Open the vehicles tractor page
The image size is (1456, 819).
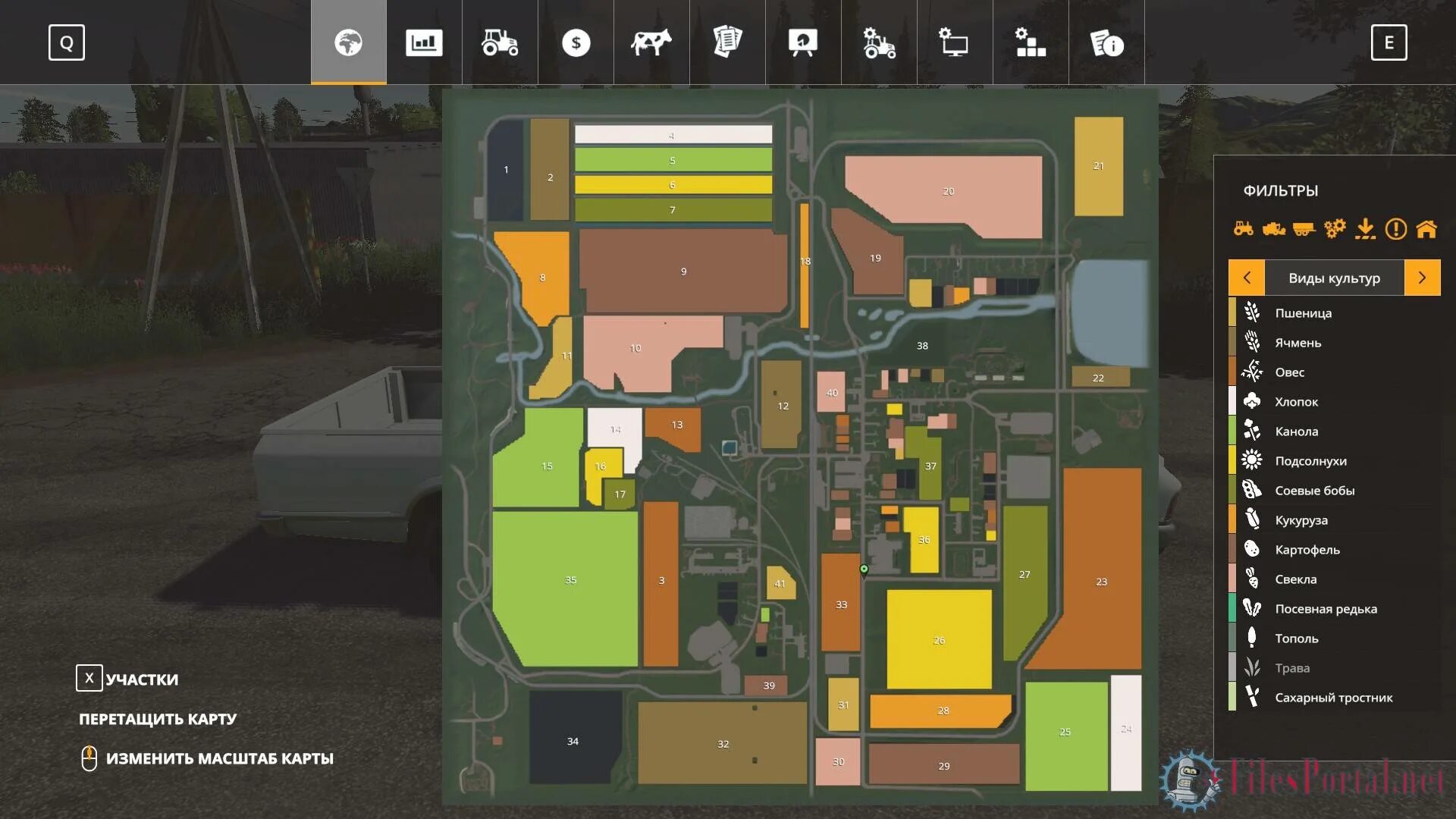(500, 42)
